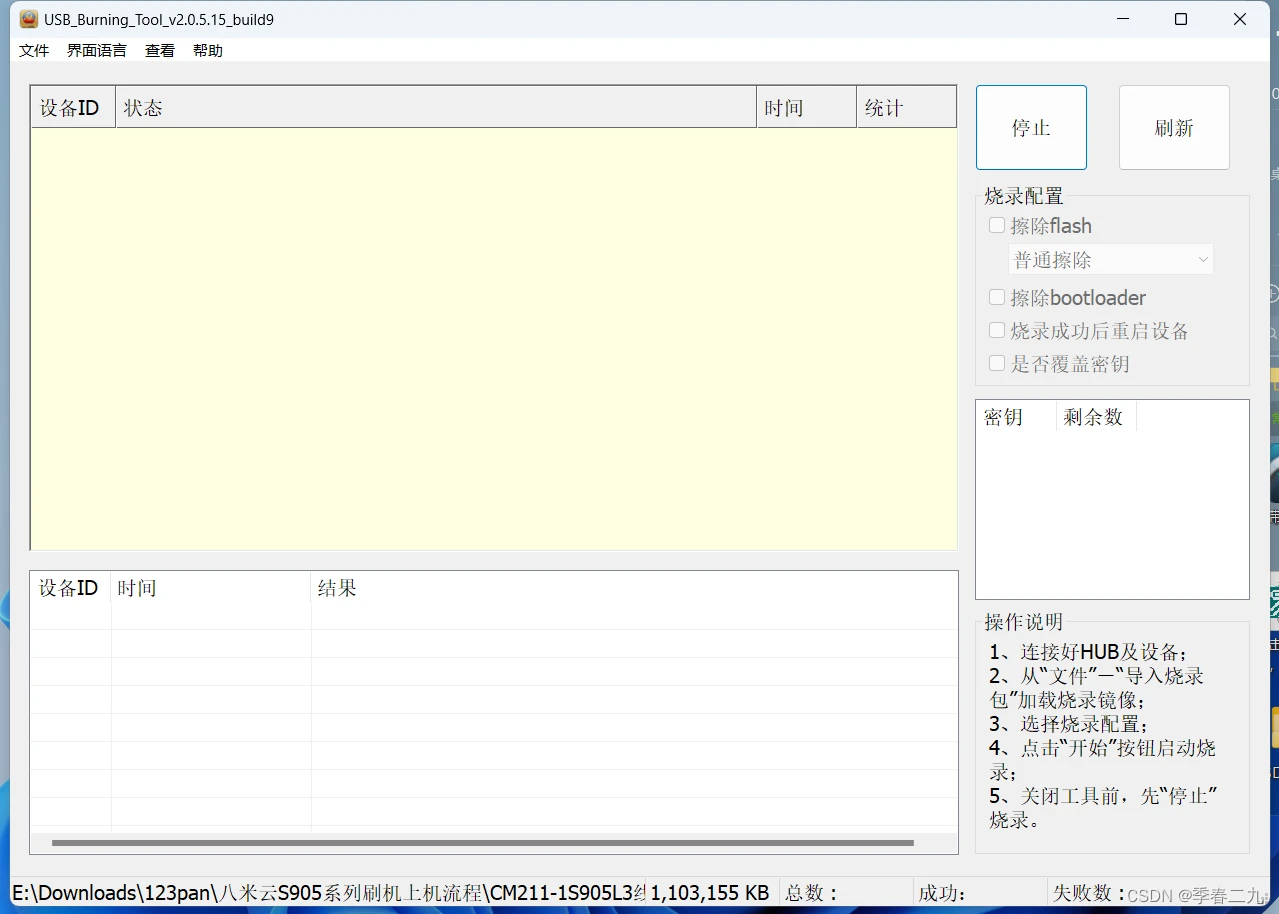Click the image file path in status bar
Screen dimensions: 1279x914
[x=327, y=893]
